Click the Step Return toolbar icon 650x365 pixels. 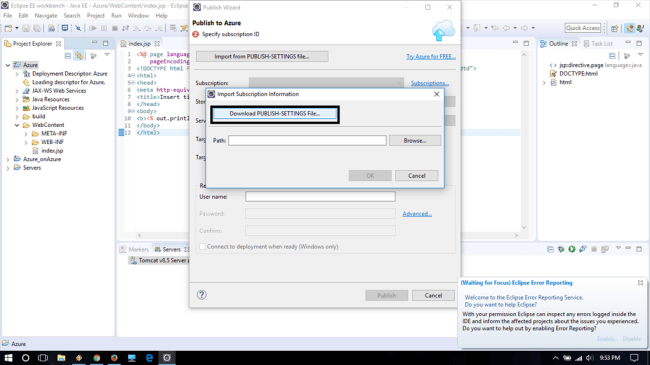tap(158, 28)
